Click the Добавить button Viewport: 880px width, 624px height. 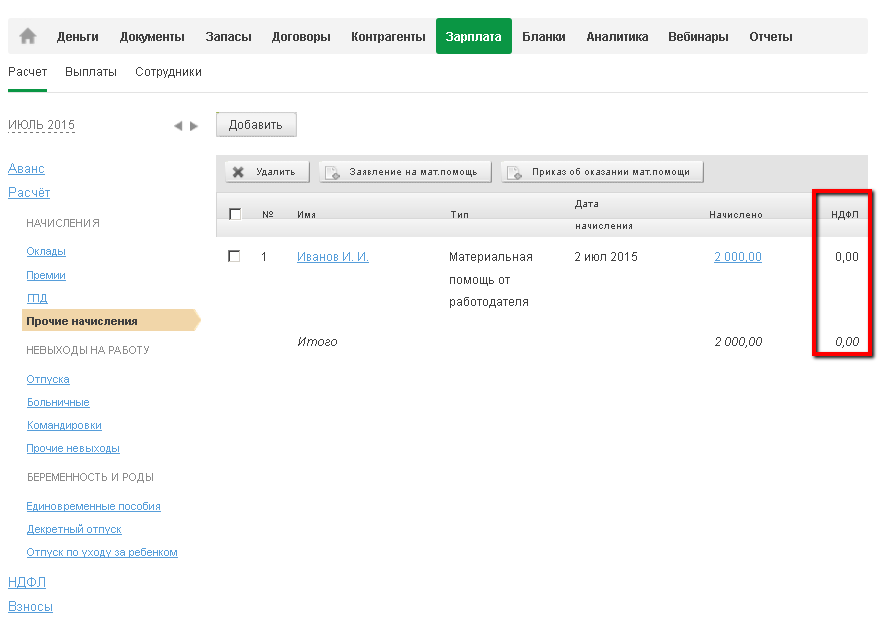click(256, 125)
